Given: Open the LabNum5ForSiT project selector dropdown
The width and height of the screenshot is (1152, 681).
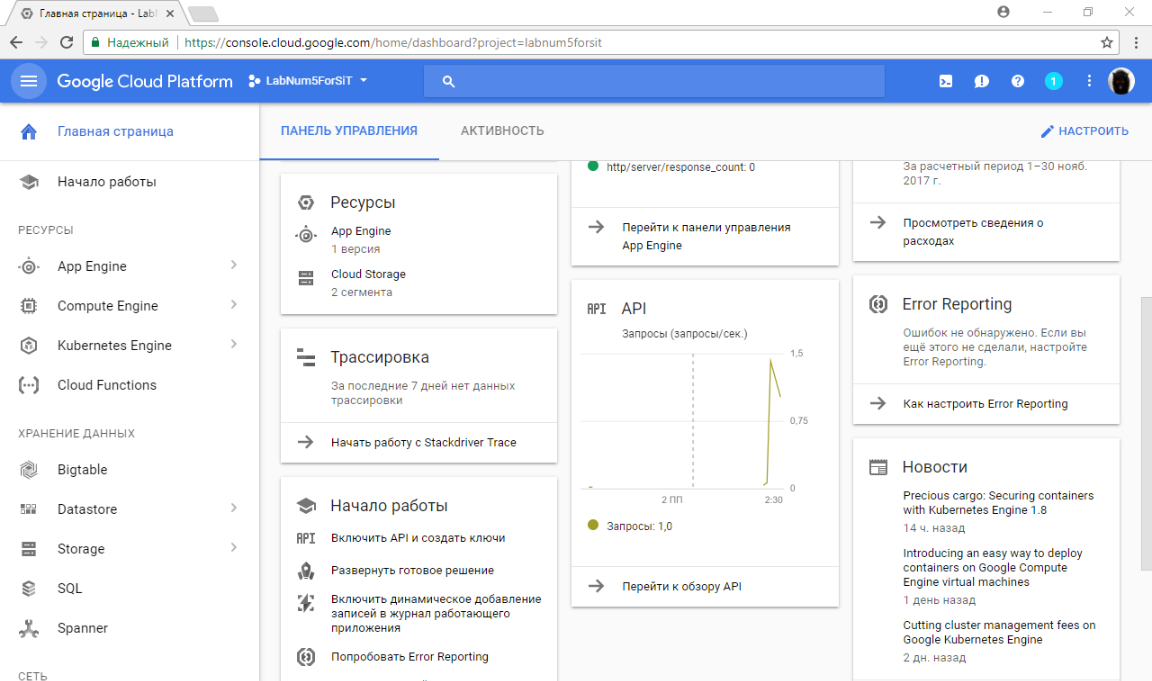Looking at the screenshot, I should tap(308, 81).
